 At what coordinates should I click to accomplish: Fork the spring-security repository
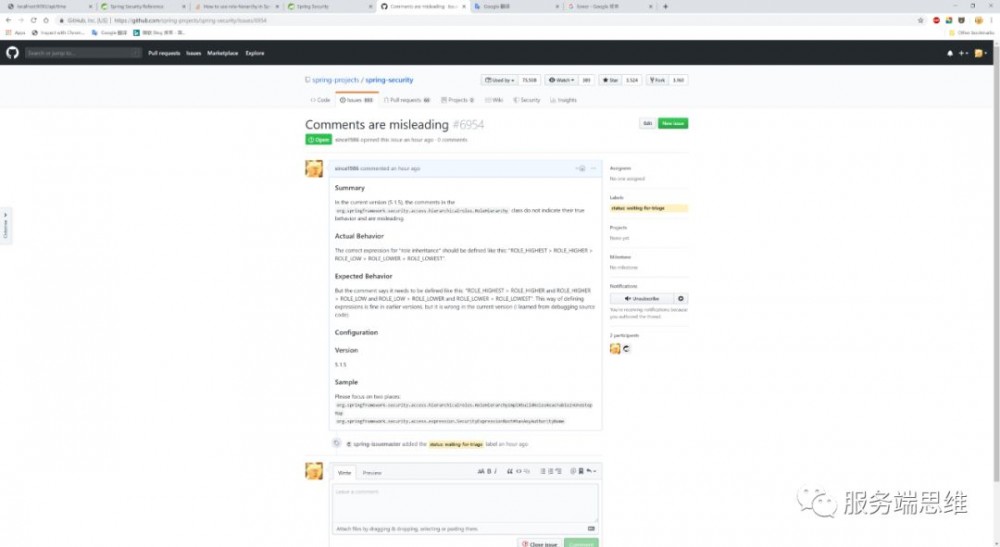point(657,80)
